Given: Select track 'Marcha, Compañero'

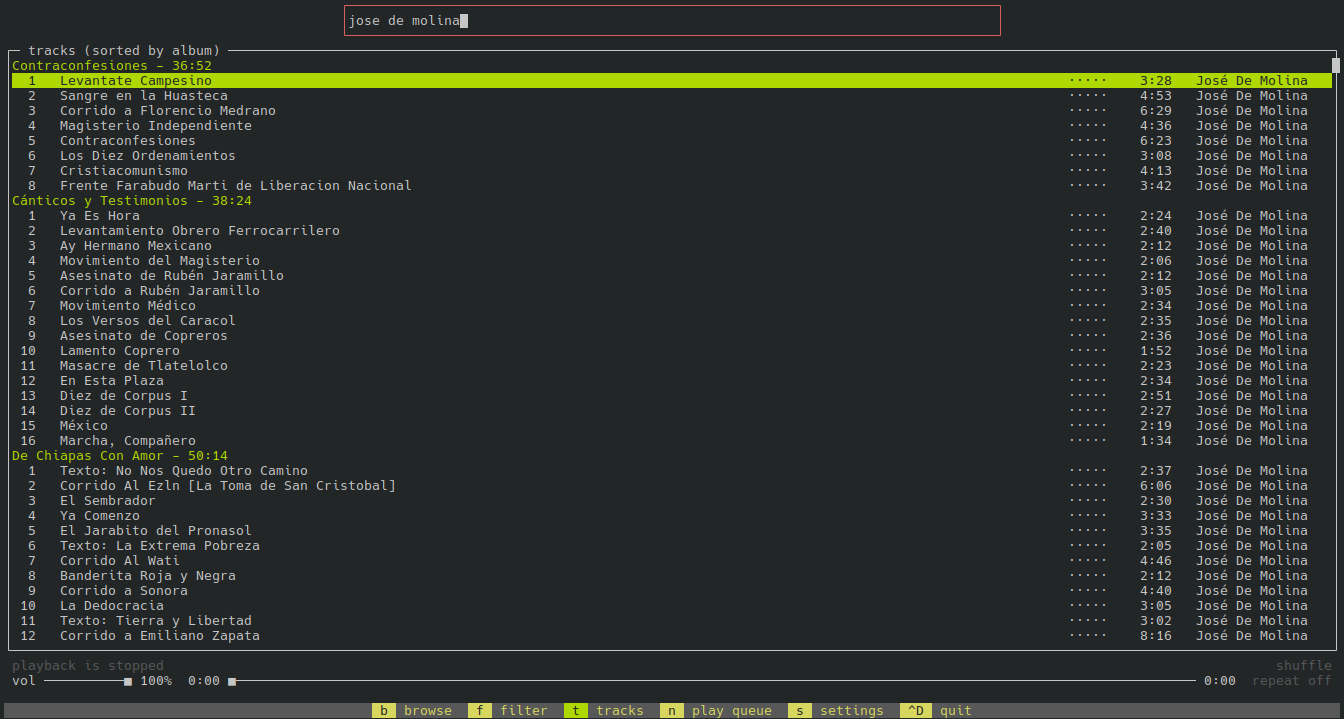Looking at the screenshot, I should pos(672,441).
